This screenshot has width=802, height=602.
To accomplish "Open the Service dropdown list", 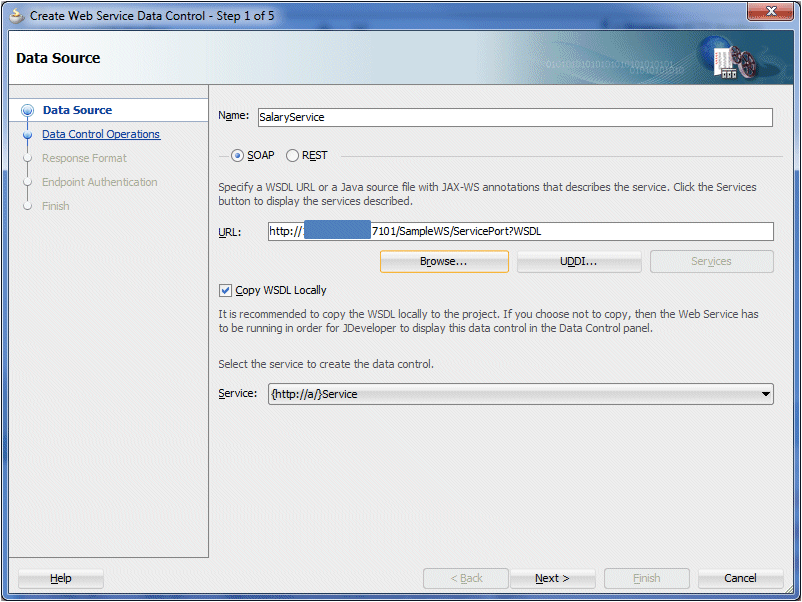I will point(521,394).
